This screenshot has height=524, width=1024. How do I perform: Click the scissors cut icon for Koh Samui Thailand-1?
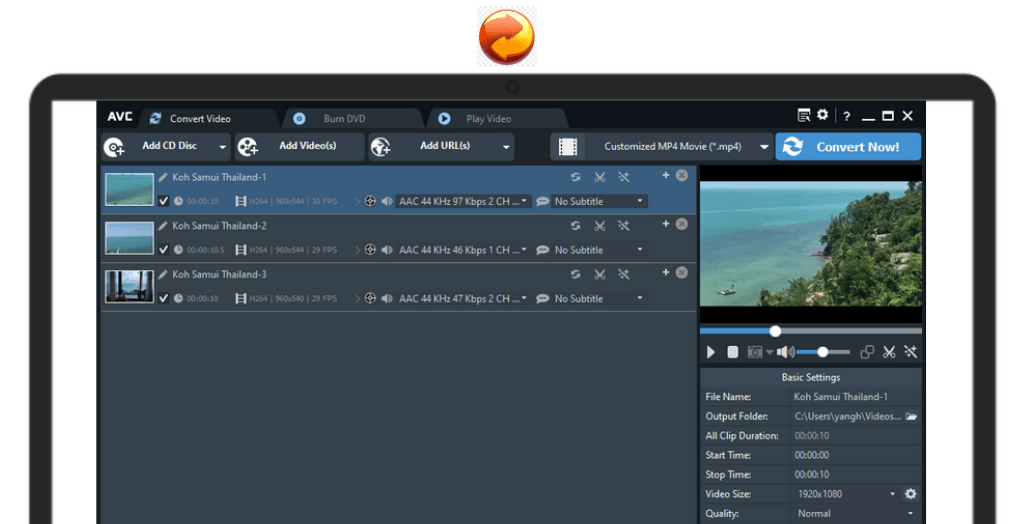[x=600, y=177]
